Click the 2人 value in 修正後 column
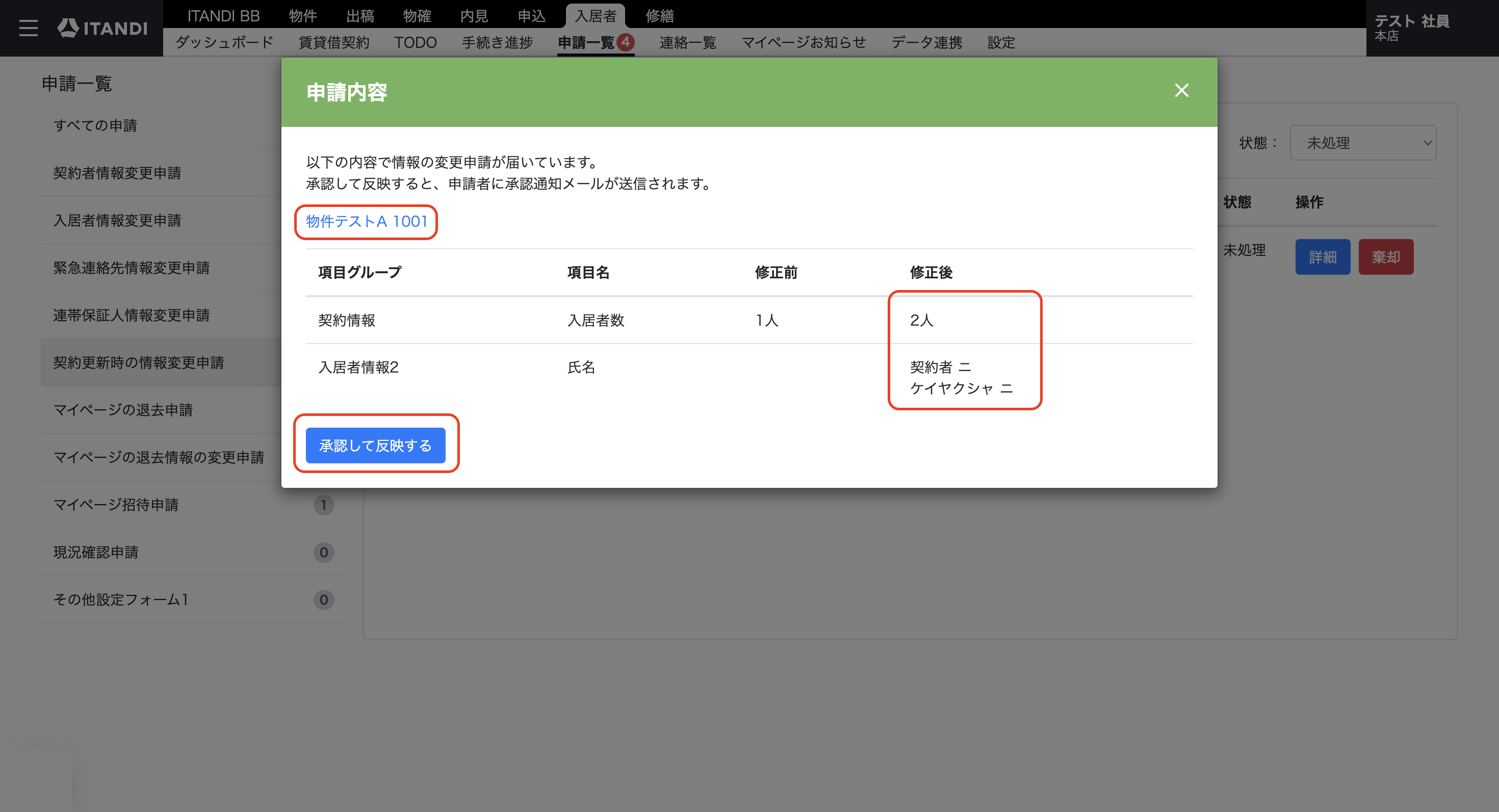The image size is (1499, 812). (x=921, y=320)
